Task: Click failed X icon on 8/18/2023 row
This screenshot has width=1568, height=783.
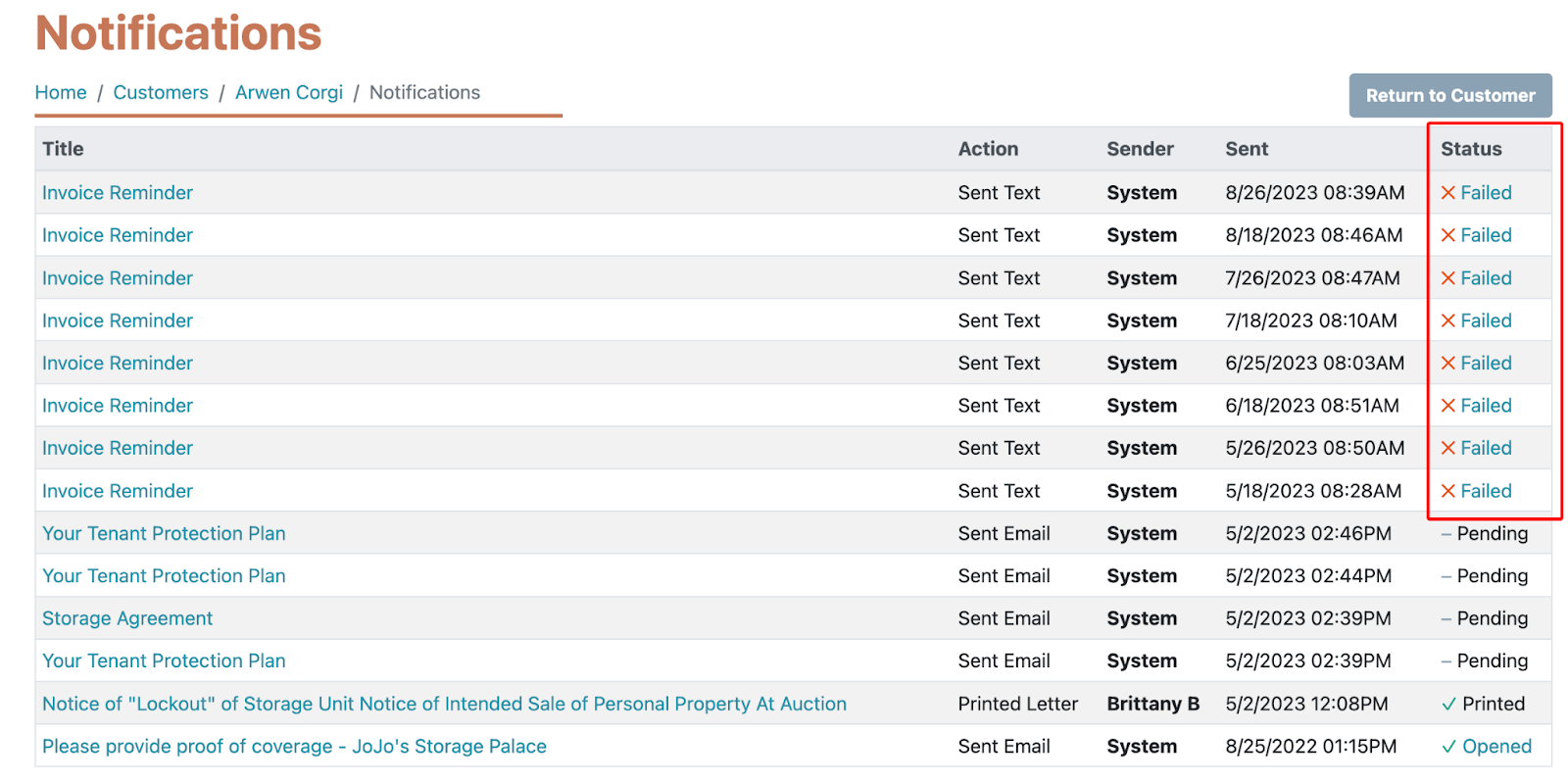Action: click(1447, 236)
